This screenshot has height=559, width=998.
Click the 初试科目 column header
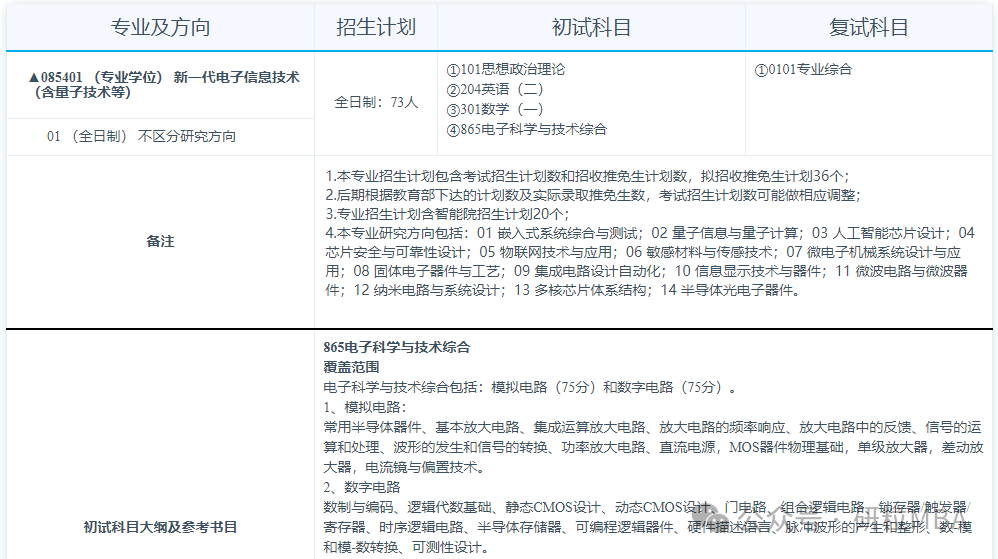[x=591, y=27]
